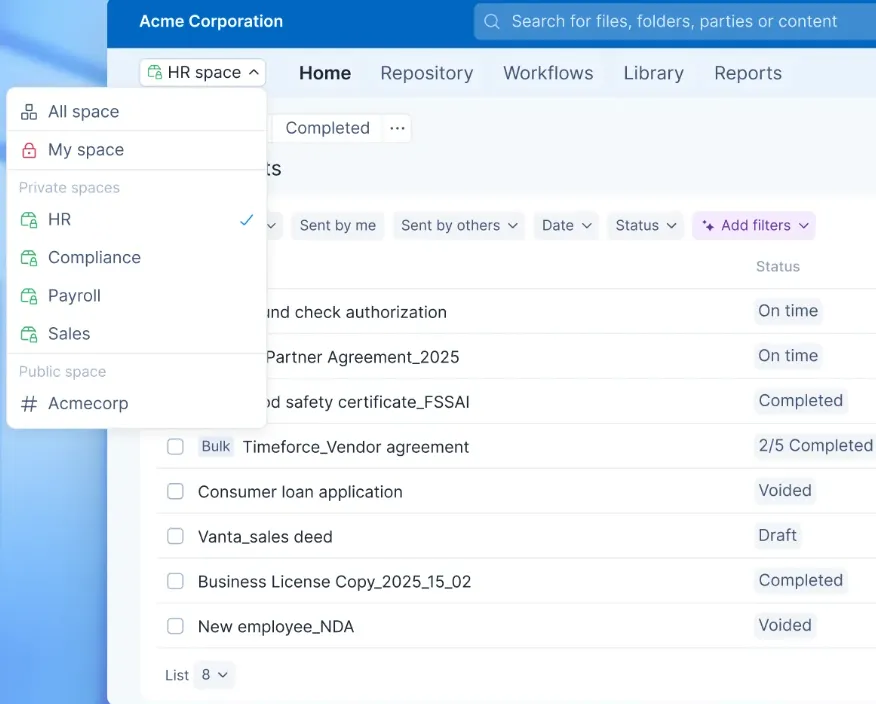
Task: Switch to the Reports tab
Action: pos(747,73)
